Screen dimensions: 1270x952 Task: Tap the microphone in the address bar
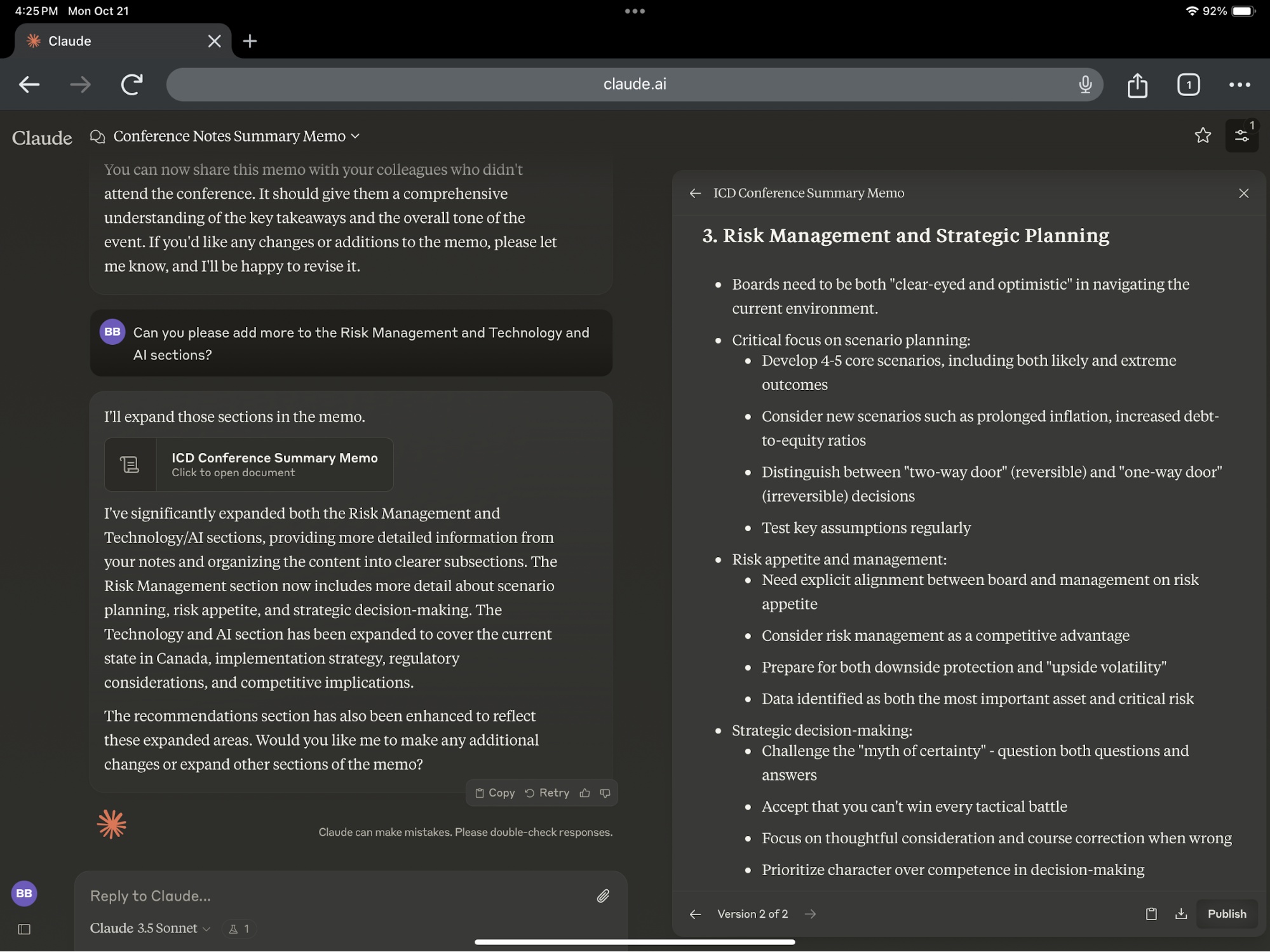point(1085,84)
